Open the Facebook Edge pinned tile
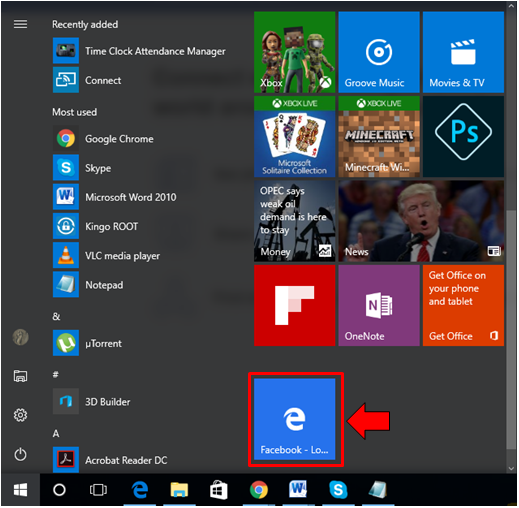The image size is (519, 508). [x=295, y=419]
